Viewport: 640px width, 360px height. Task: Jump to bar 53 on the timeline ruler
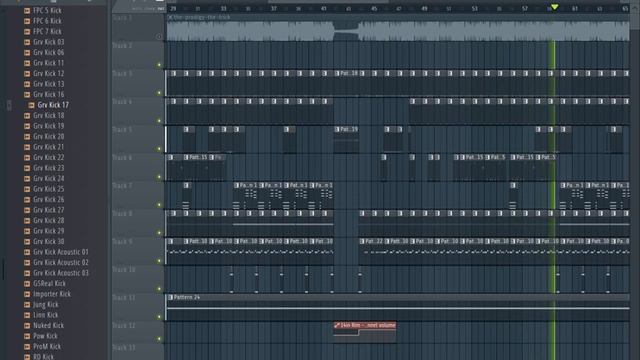[x=474, y=8]
